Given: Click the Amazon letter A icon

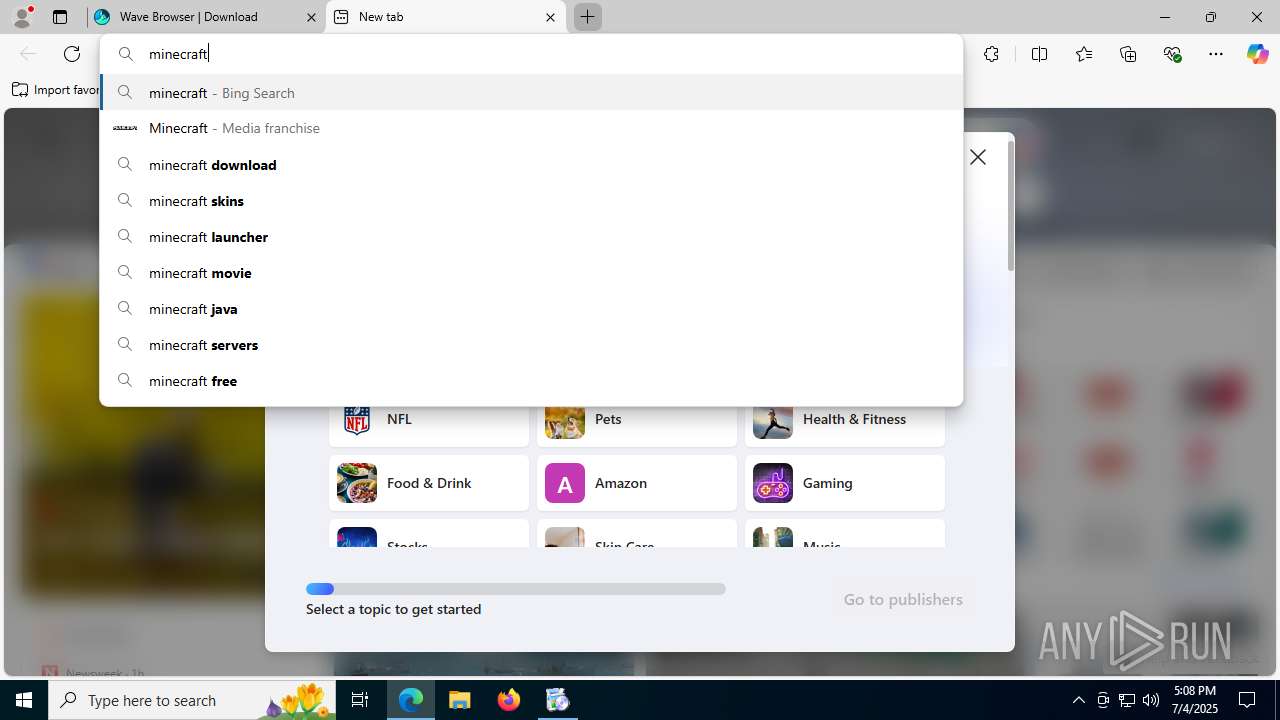Looking at the screenshot, I should (x=565, y=483).
